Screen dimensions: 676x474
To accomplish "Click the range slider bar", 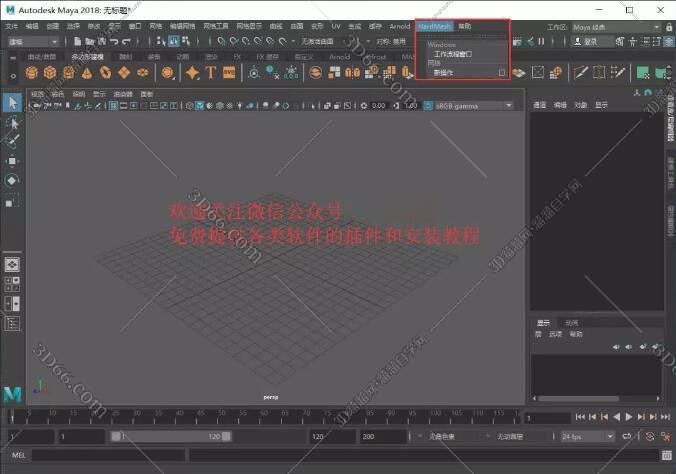I will 171,436.
